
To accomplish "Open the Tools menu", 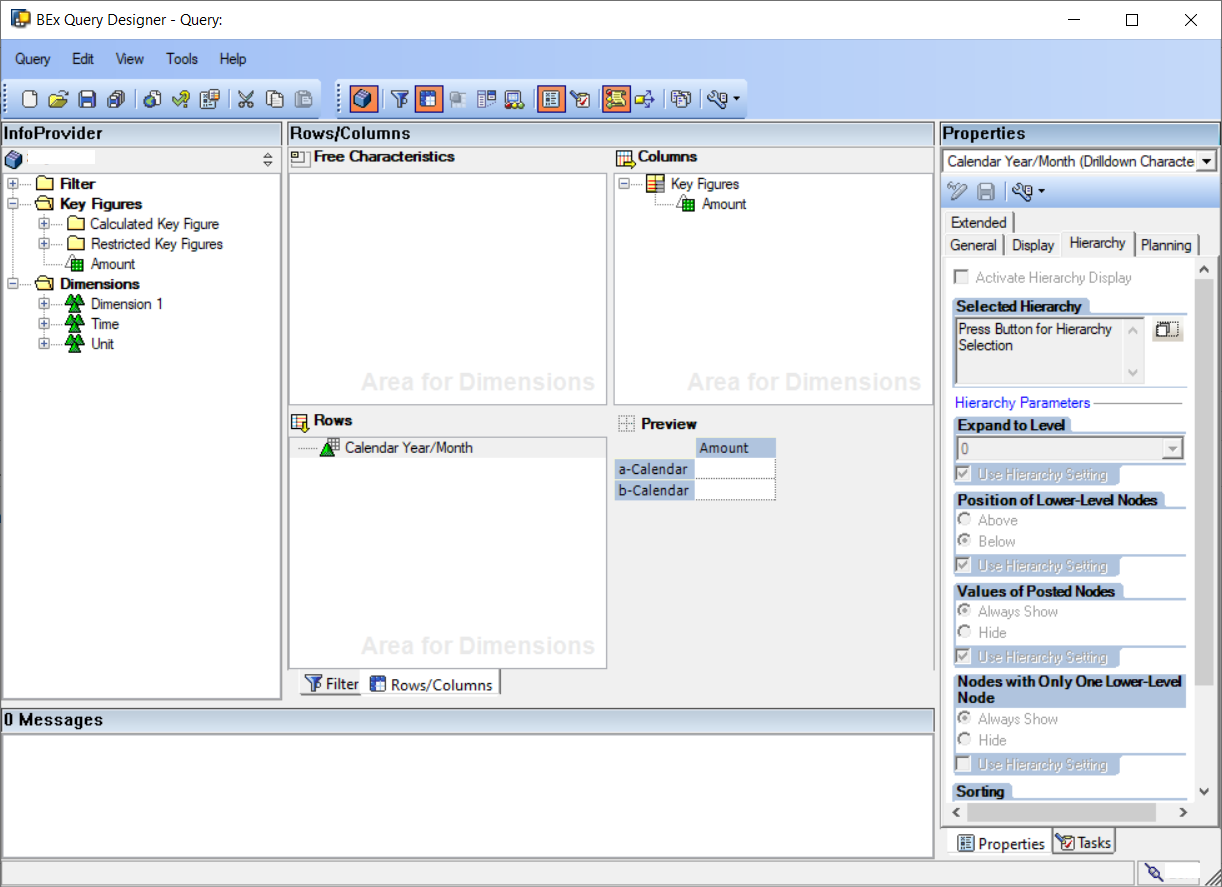I will 182,59.
